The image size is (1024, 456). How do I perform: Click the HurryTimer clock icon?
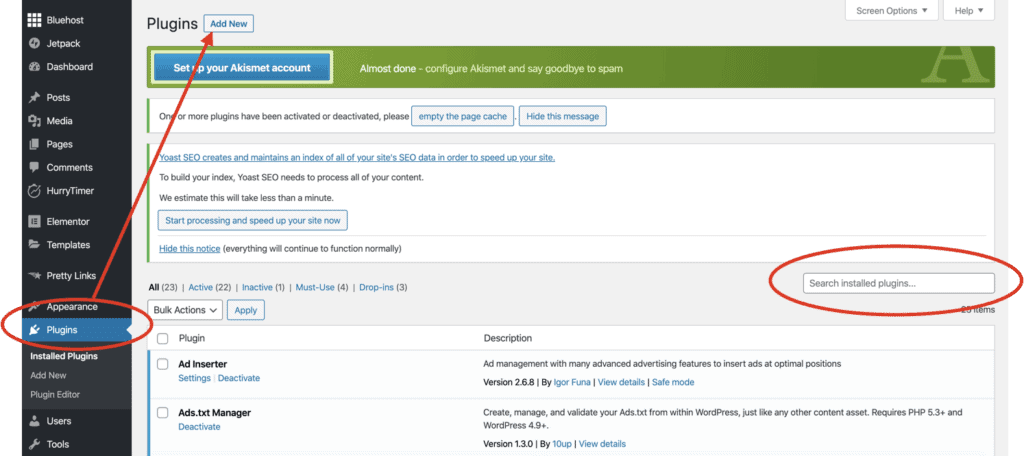[35, 191]
